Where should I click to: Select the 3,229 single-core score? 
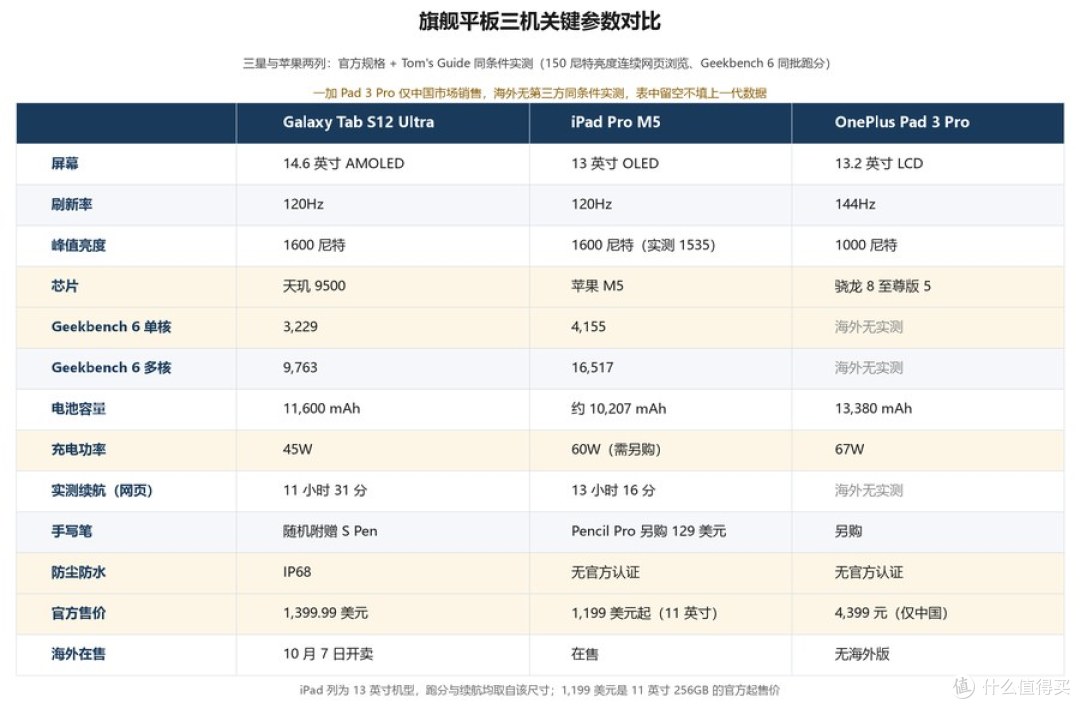(300, 327)
